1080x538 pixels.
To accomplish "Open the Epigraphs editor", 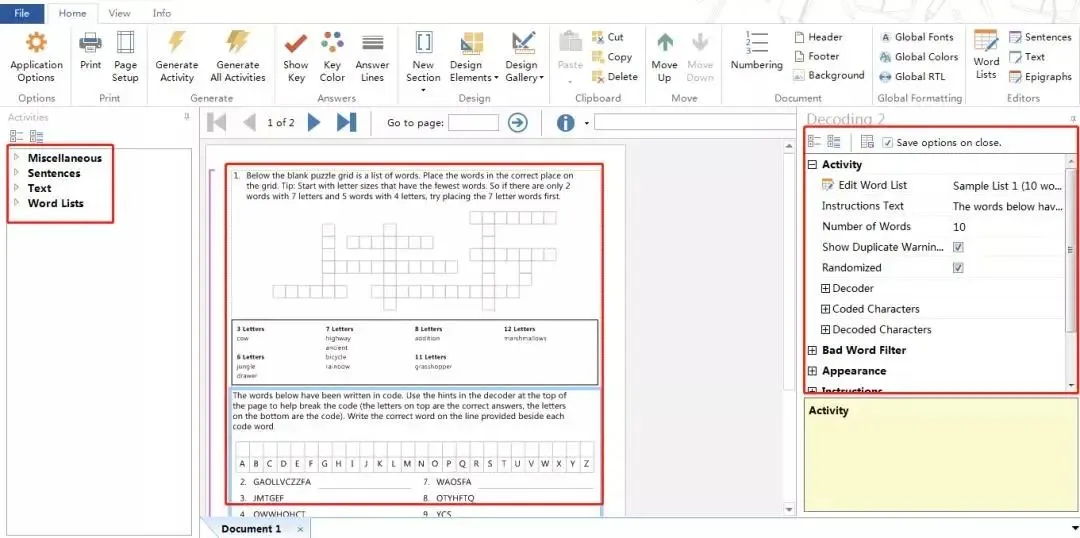I will 1039,76.
